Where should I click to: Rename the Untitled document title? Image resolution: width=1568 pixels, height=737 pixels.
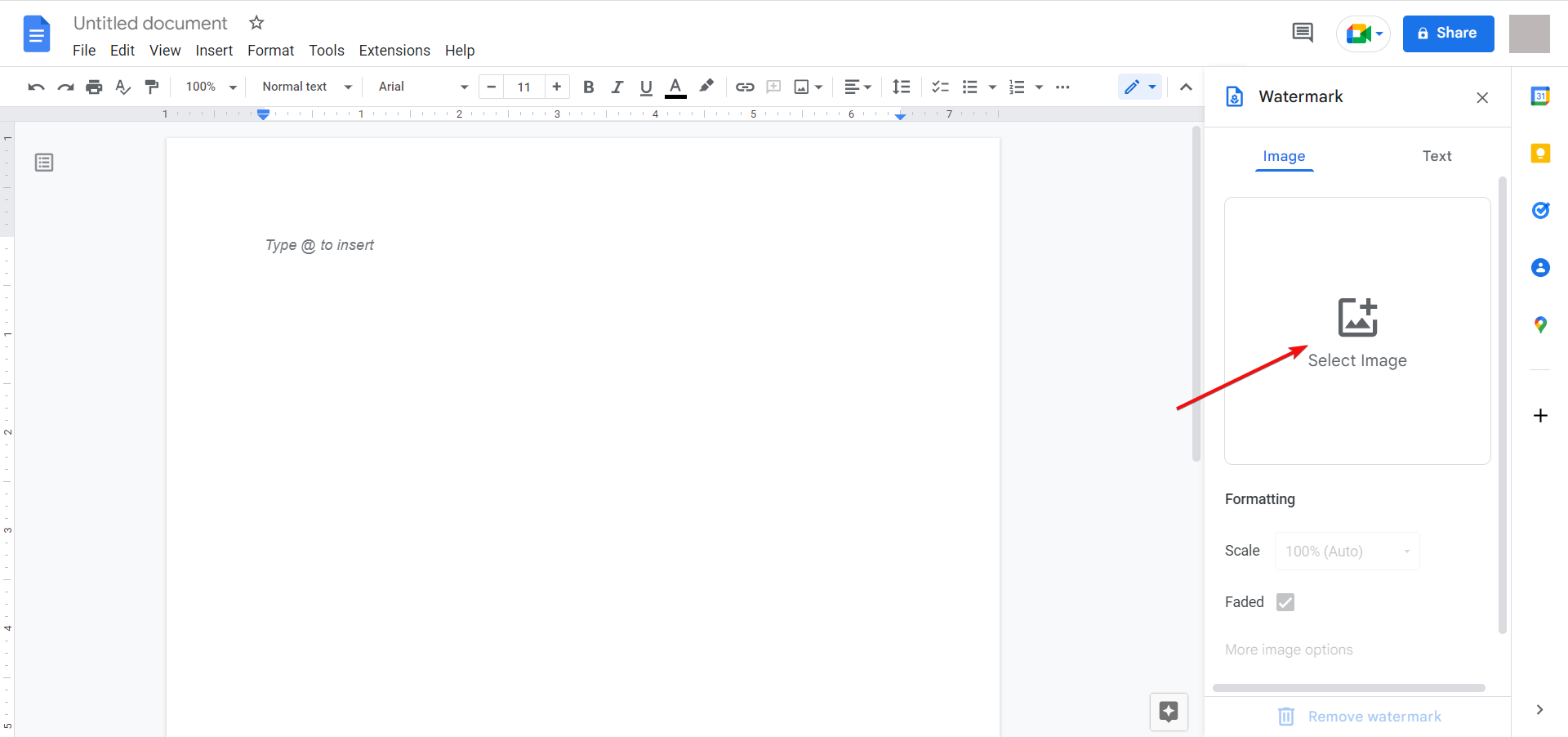(150, 23)
